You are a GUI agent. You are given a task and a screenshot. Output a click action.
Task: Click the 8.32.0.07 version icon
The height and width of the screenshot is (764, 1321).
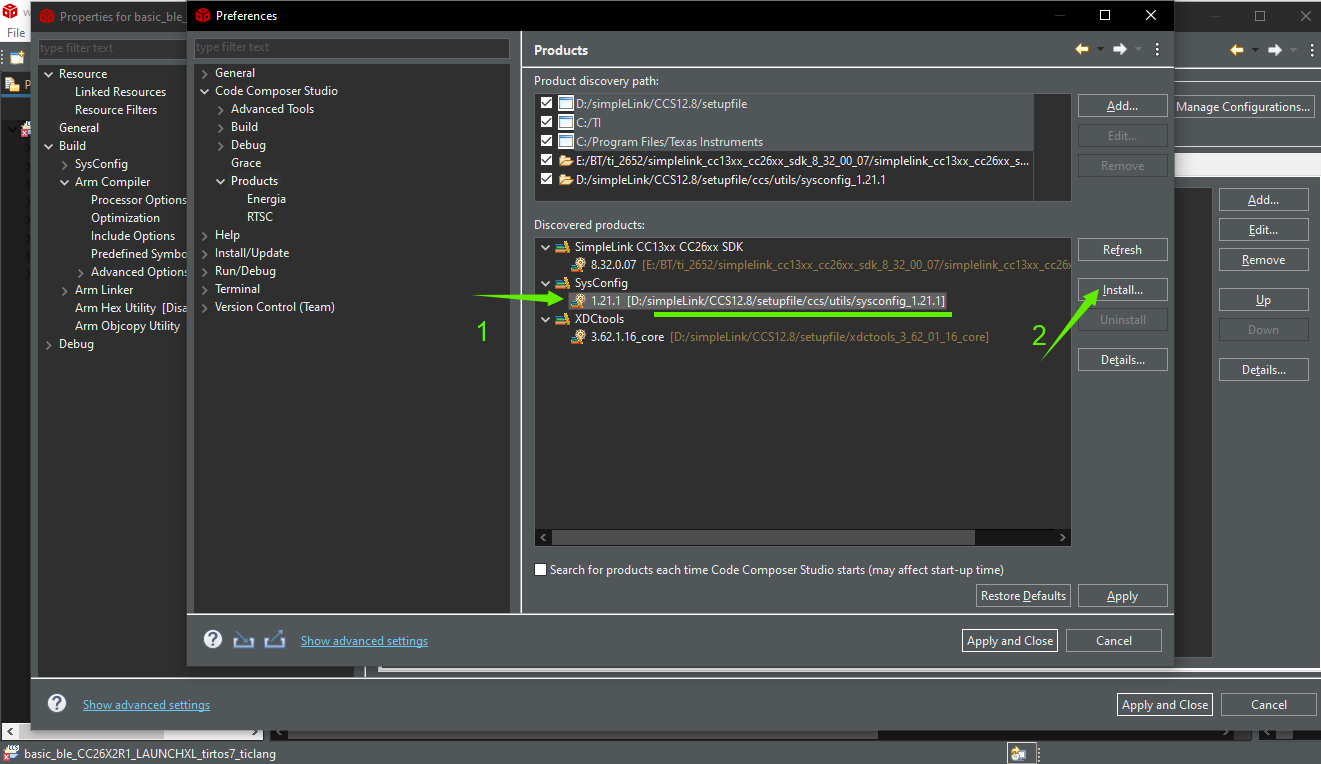pyautogui.click(x=579, y=265)
